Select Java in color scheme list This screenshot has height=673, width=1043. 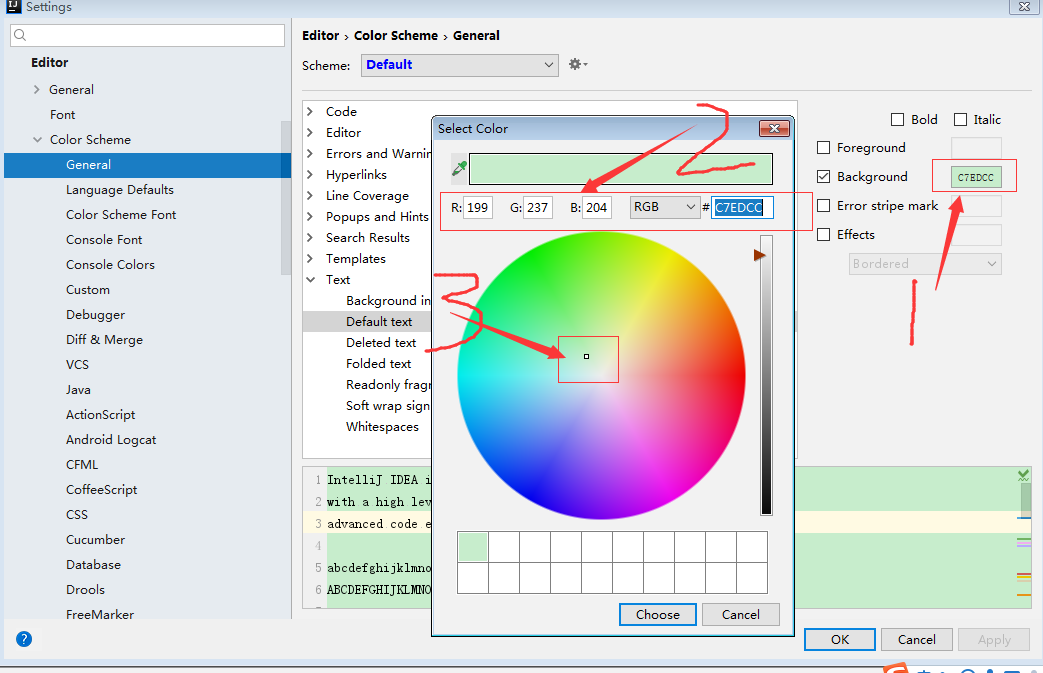(78, 390)
